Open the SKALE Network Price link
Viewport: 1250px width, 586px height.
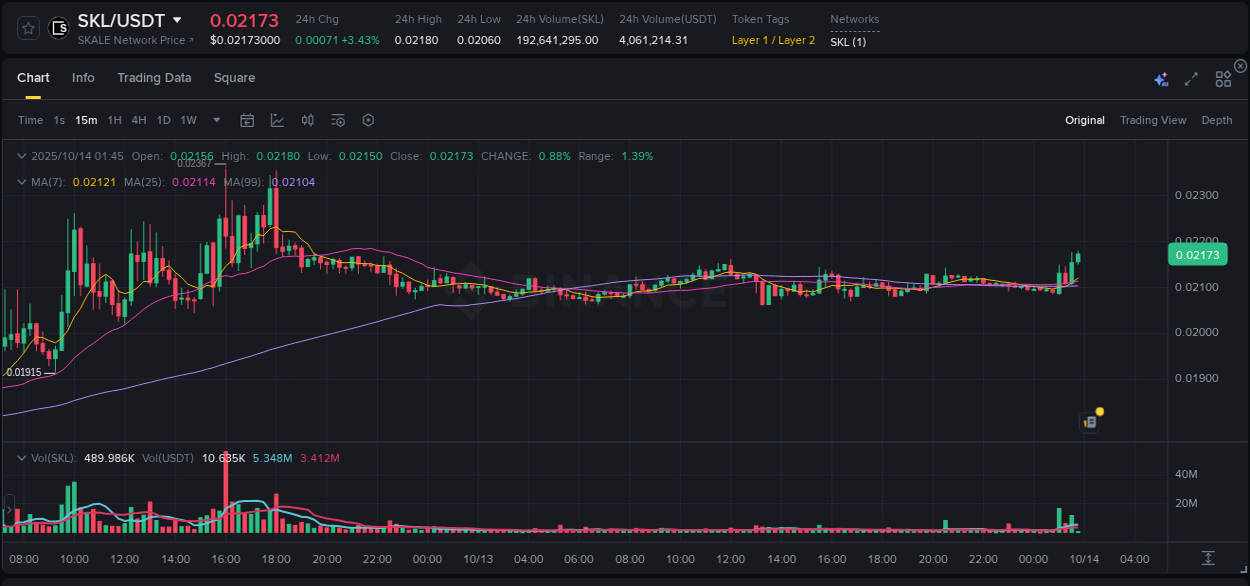(137, 40)
